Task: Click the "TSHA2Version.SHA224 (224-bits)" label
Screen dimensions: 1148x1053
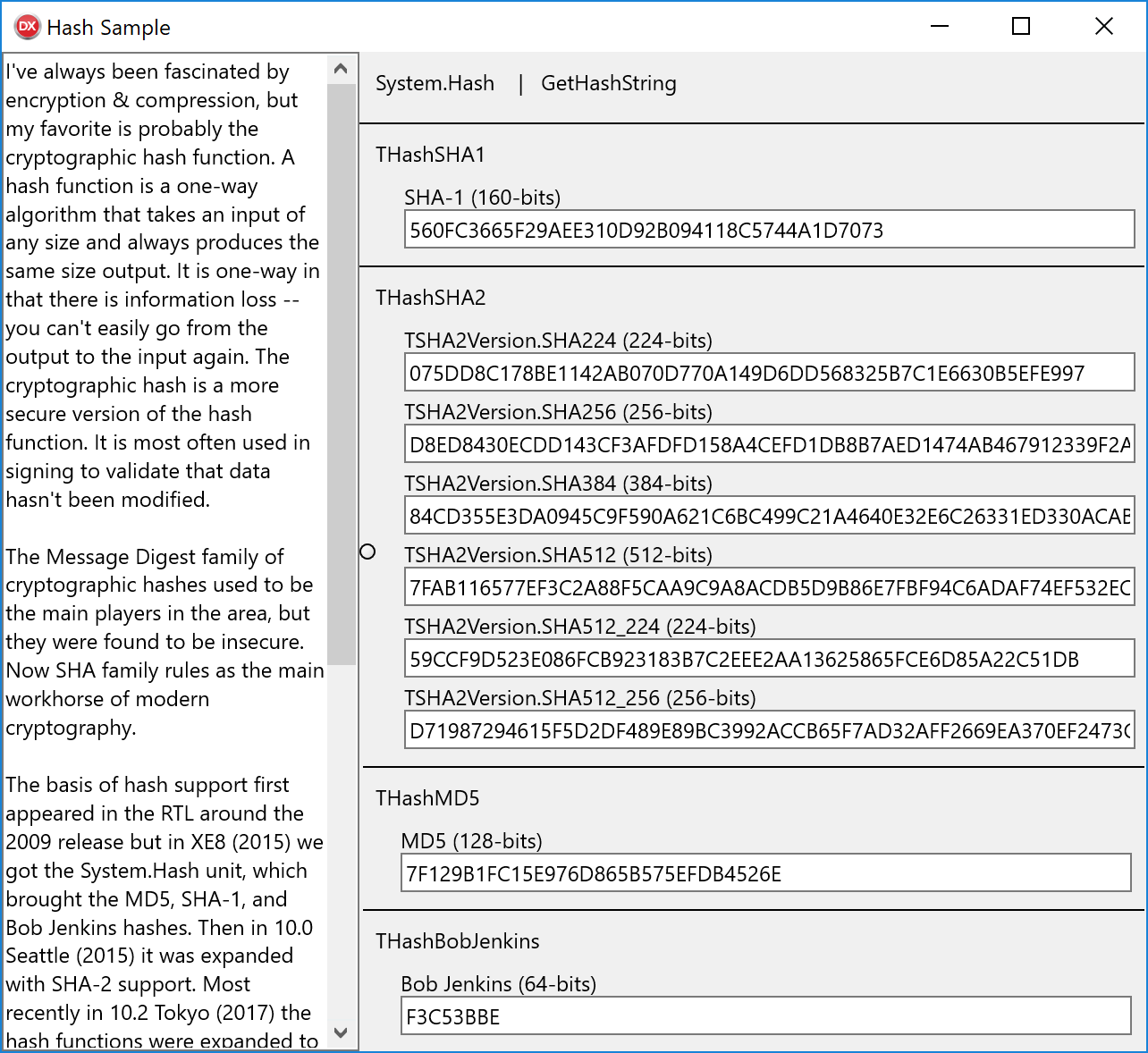Action: 558,341
